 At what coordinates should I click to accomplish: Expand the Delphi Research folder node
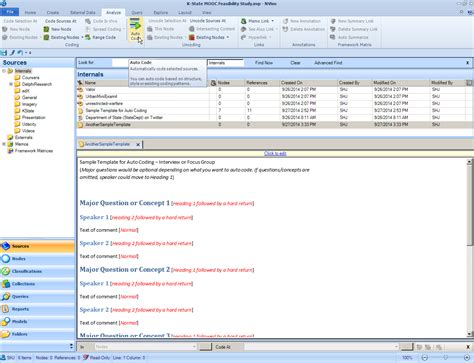[11, 84]
